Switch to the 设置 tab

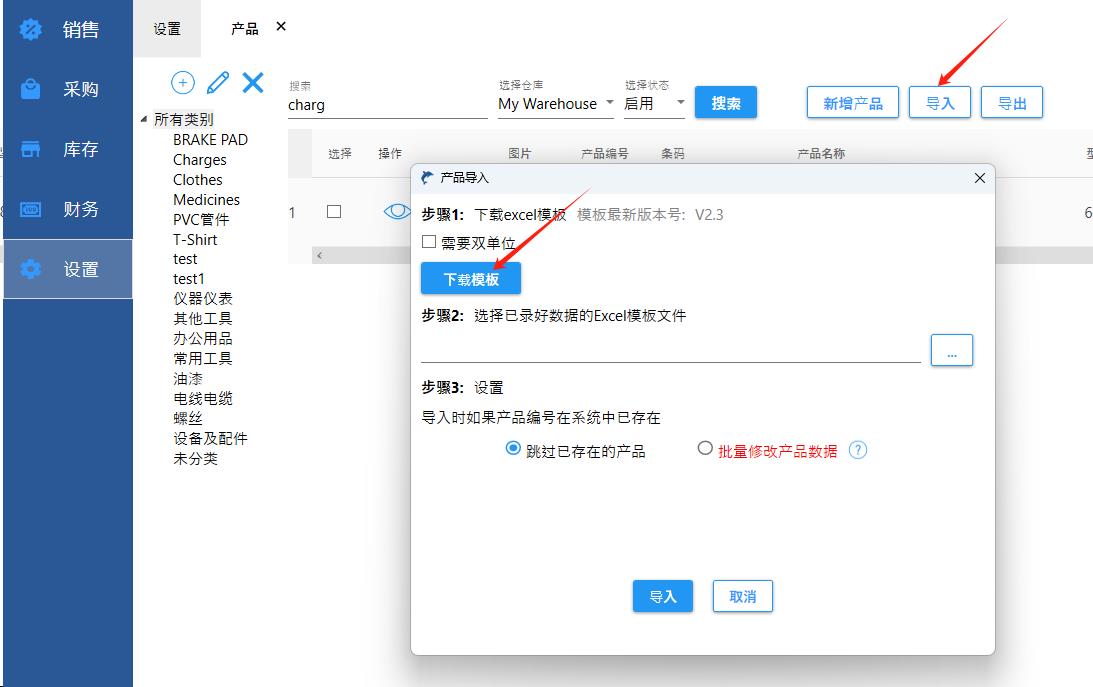tap(167, 29)
